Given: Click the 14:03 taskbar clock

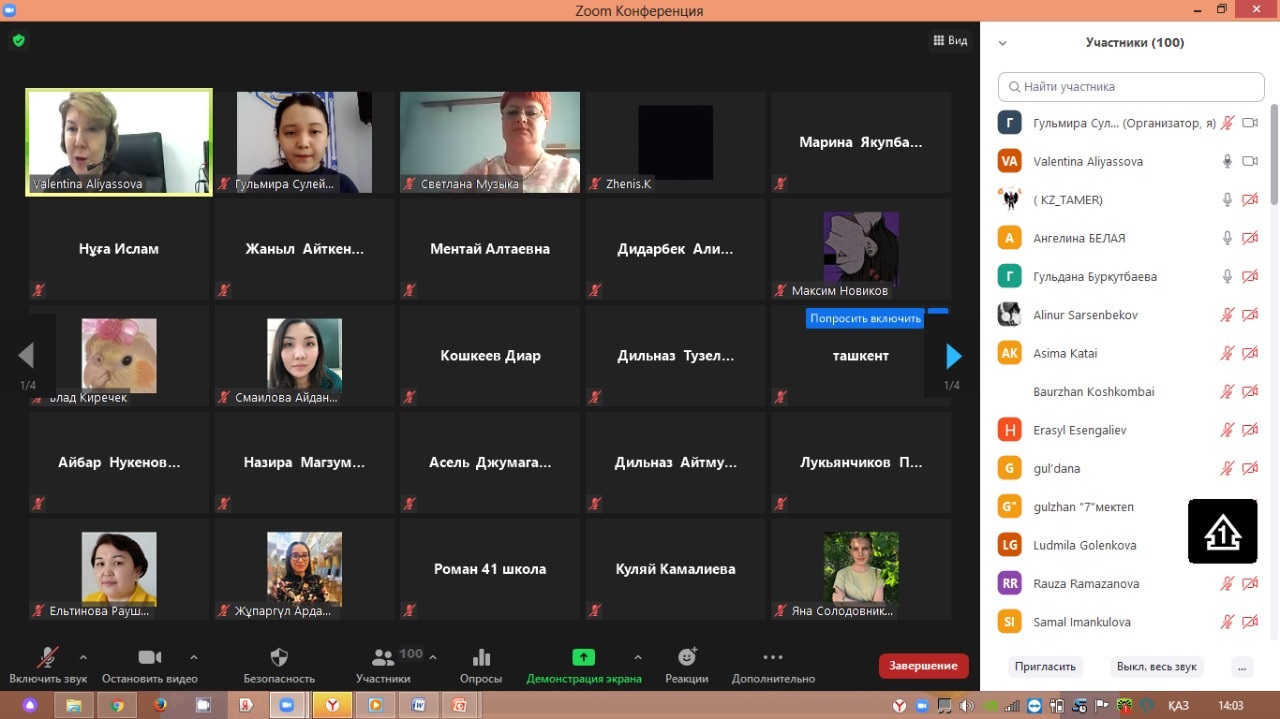Looking at the screenshot, I should tap(1231, 706).
